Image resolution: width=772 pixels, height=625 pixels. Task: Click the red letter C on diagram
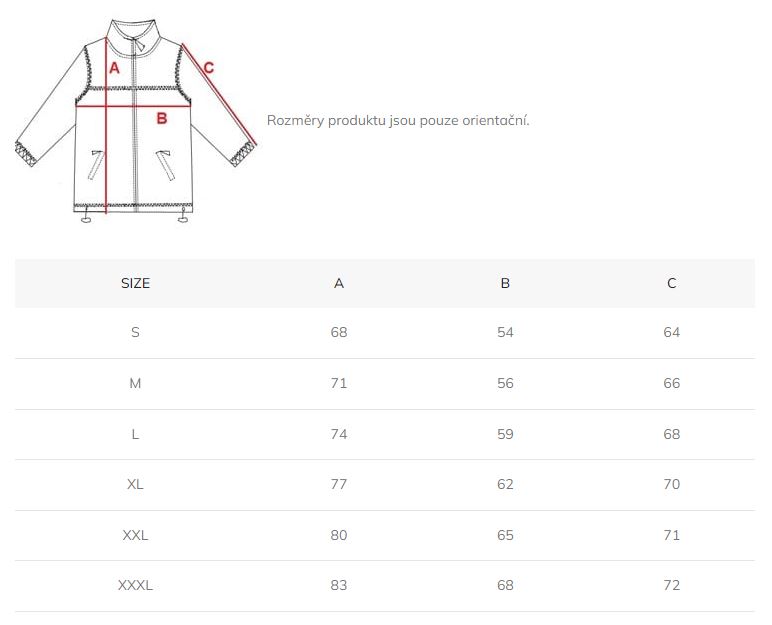point(209,67)
